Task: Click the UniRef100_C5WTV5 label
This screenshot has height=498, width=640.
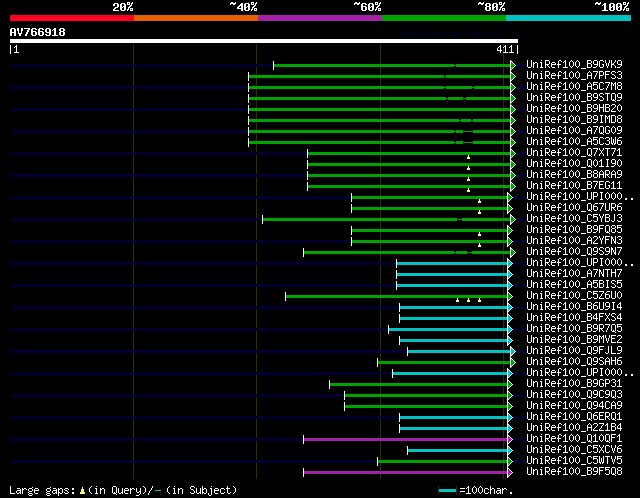Action: [x=574, y=461]
